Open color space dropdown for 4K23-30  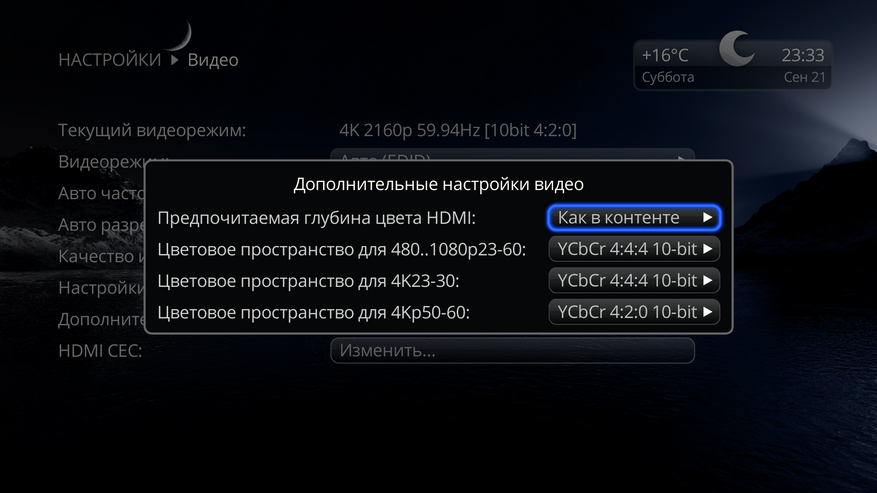point(634,280)
